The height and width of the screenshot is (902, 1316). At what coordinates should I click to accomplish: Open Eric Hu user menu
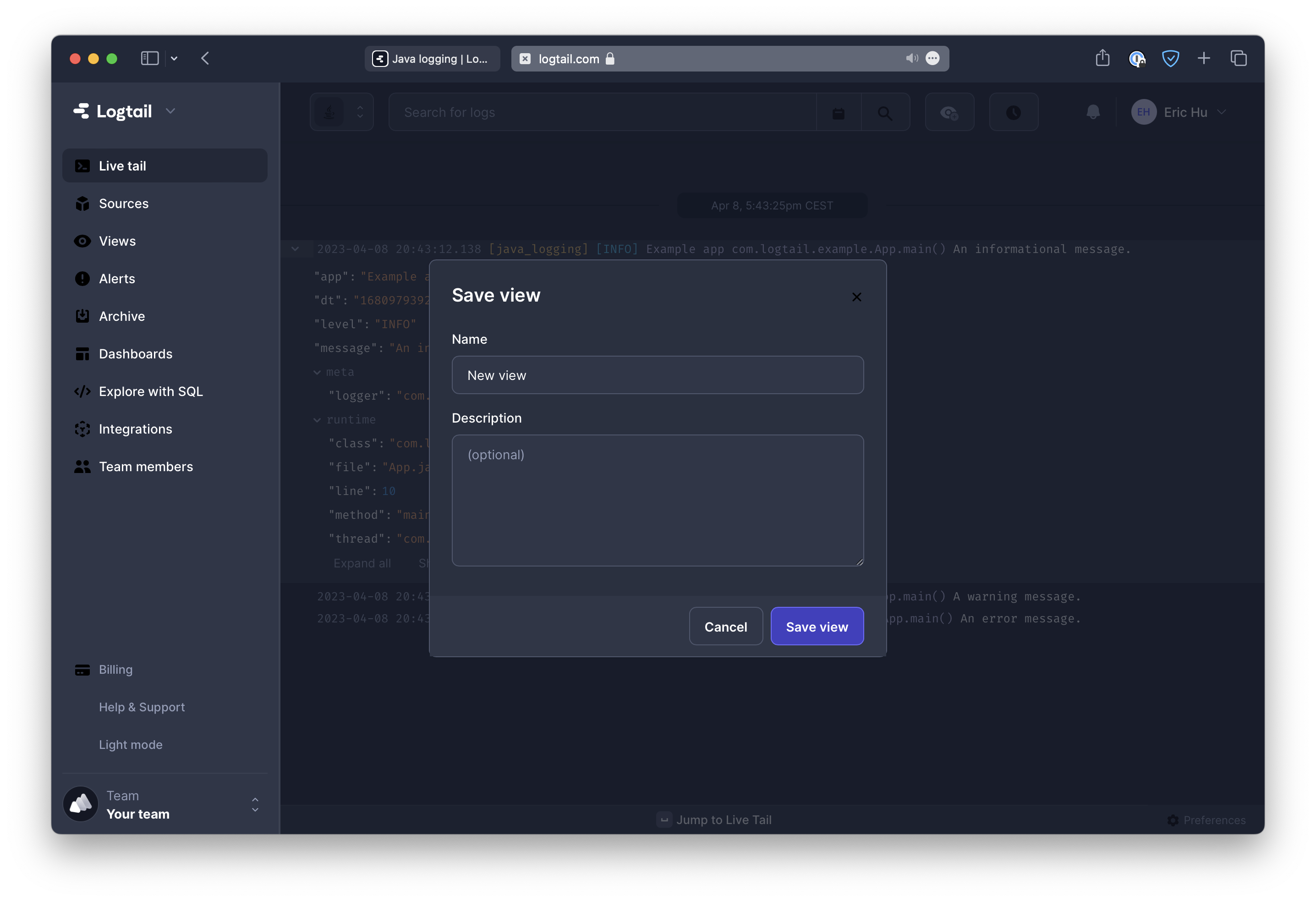[x=1179, y=112]
